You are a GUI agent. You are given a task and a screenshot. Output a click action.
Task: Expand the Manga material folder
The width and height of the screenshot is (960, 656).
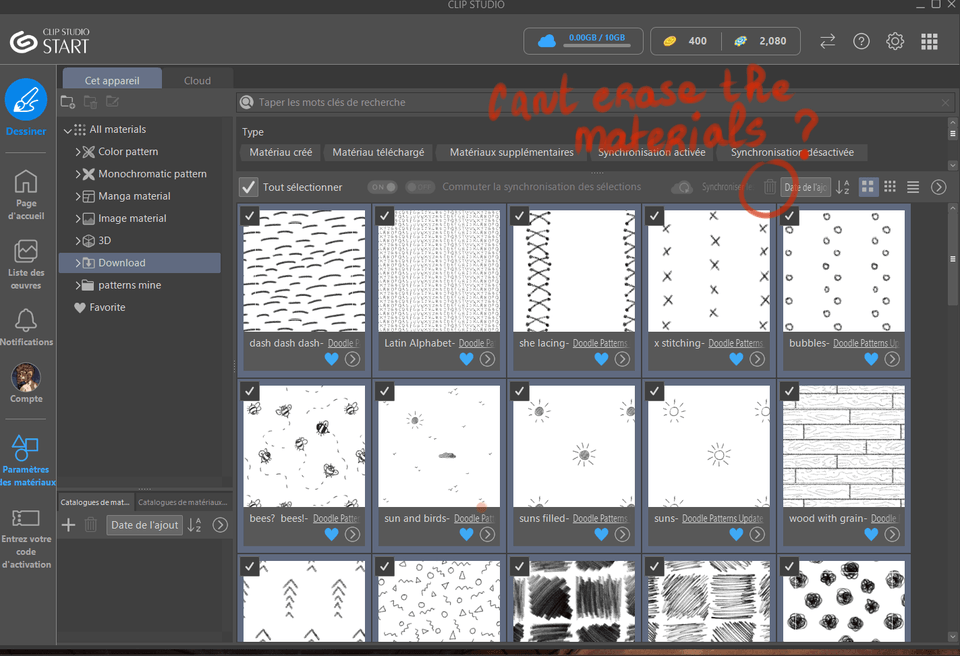pyautogui.click(x=78, y=197)
